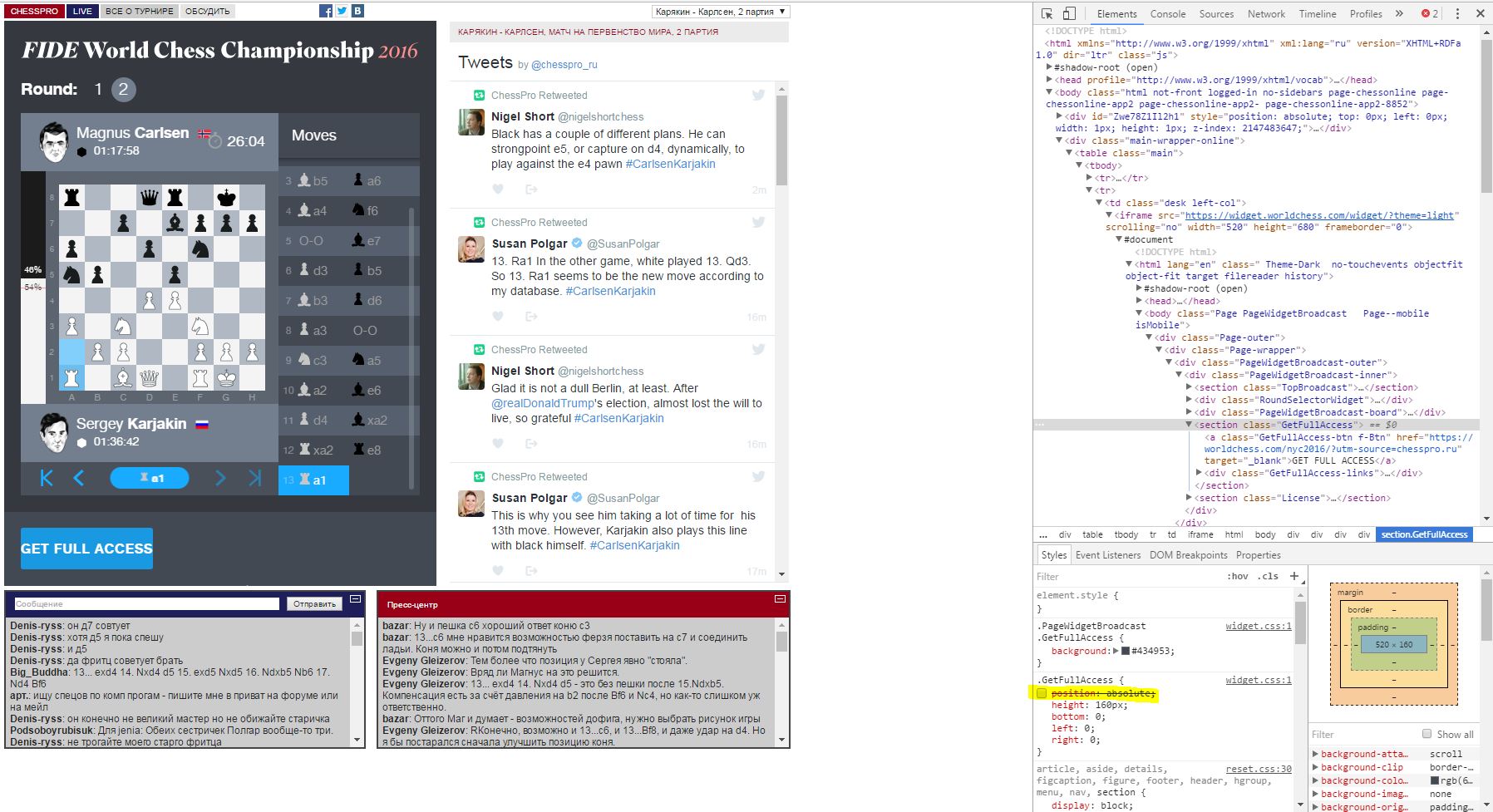Switch to the Console tab

pyautogui.click(x=1167, y=13)
